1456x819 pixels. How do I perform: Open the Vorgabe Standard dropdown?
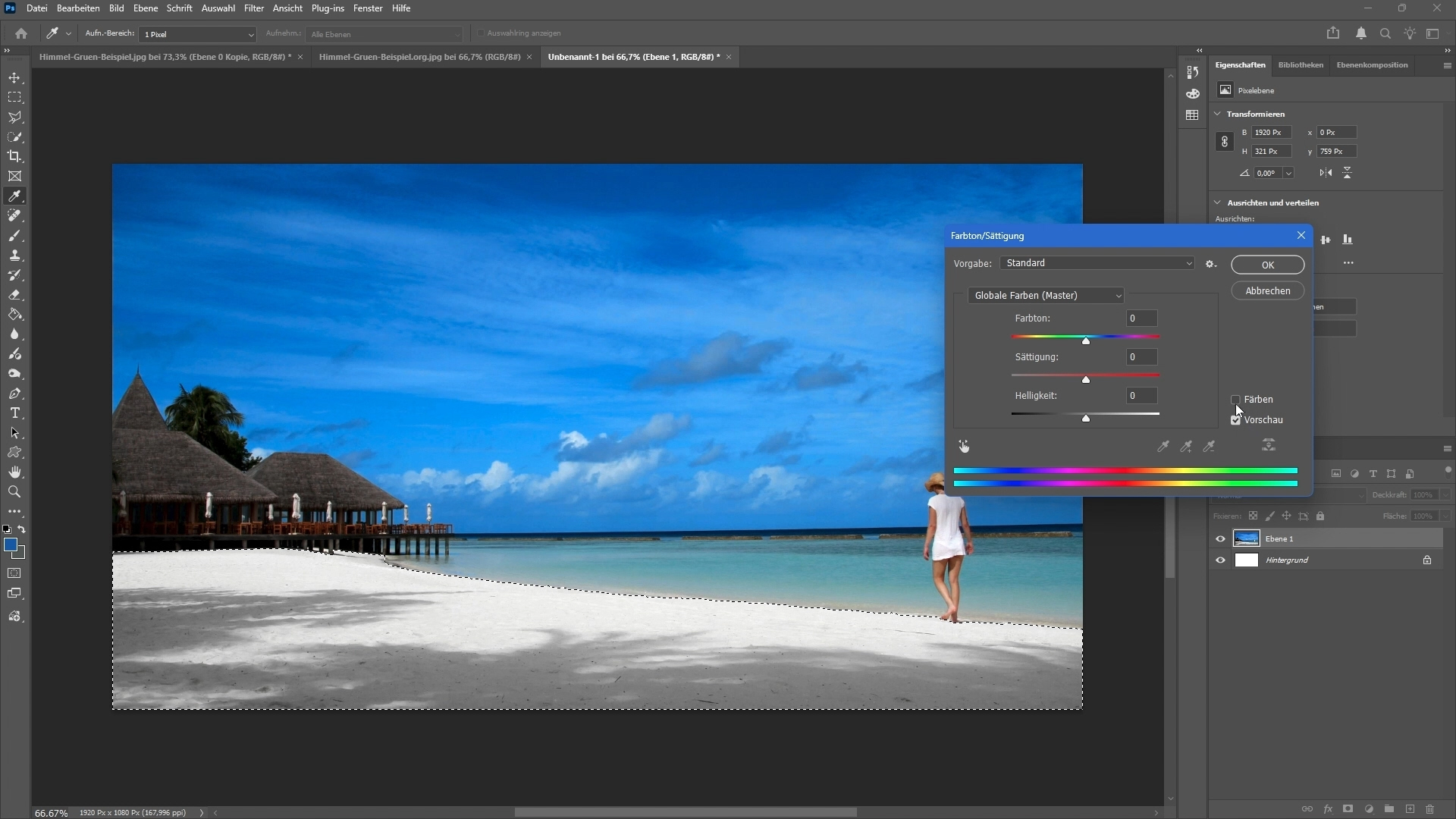click(x=1097, y=263)
